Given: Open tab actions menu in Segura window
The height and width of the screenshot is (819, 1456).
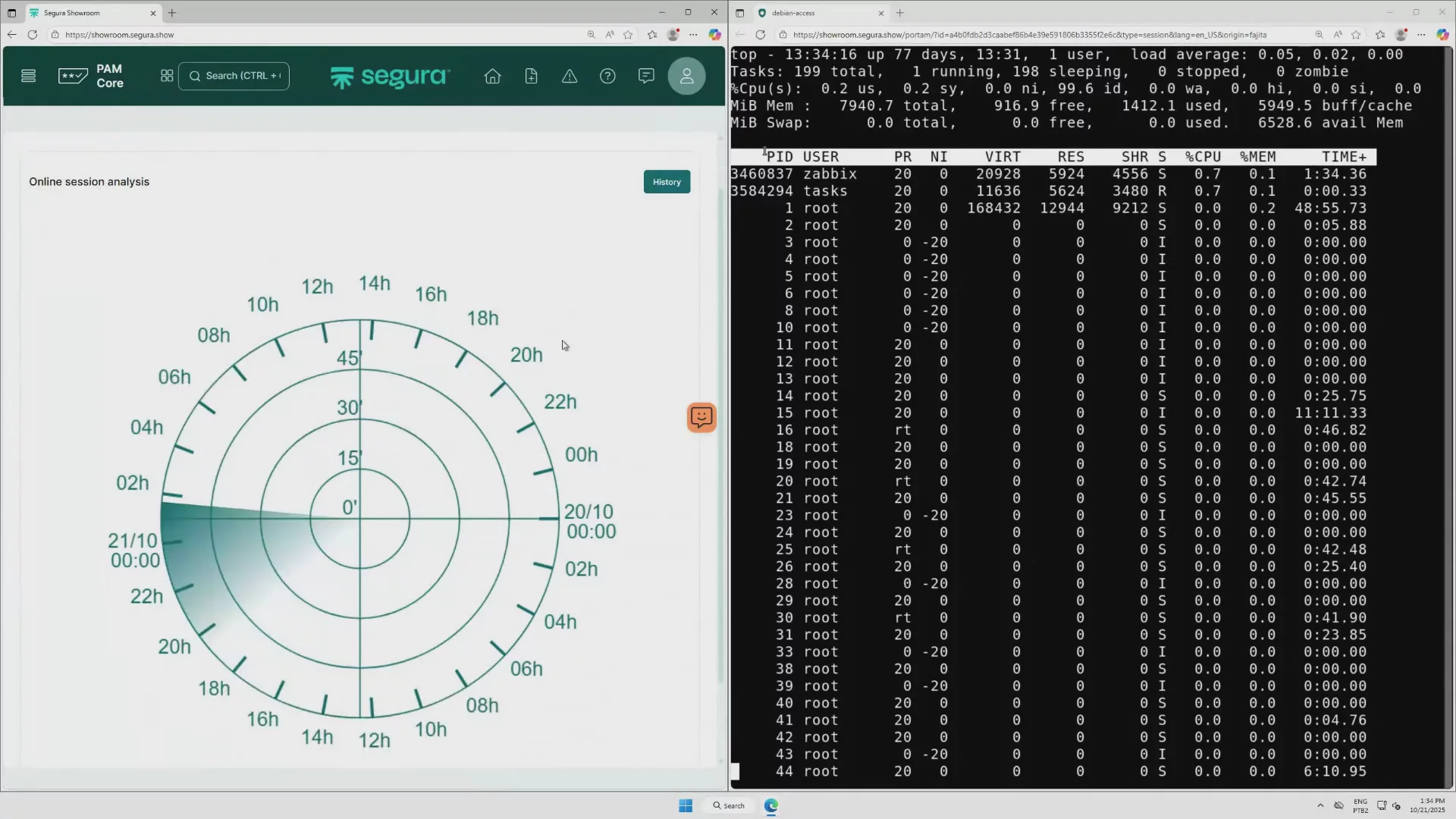Looking at the screenshot, I should click(x=11, y=13).
